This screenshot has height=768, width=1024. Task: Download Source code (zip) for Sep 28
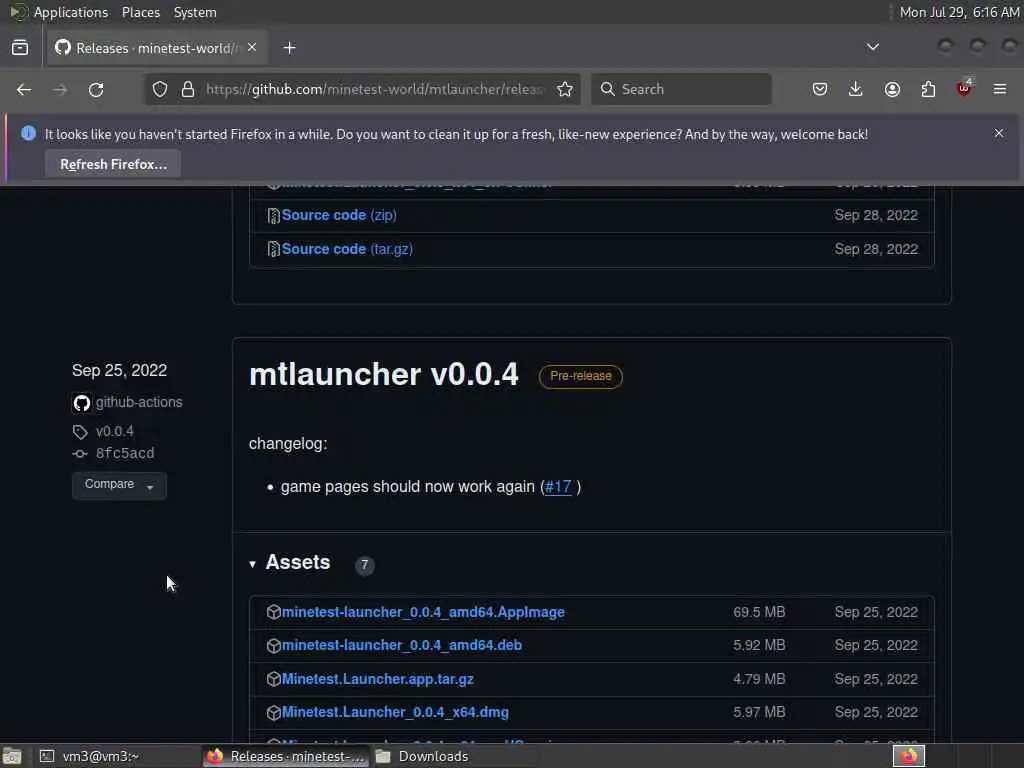[339, 216]
